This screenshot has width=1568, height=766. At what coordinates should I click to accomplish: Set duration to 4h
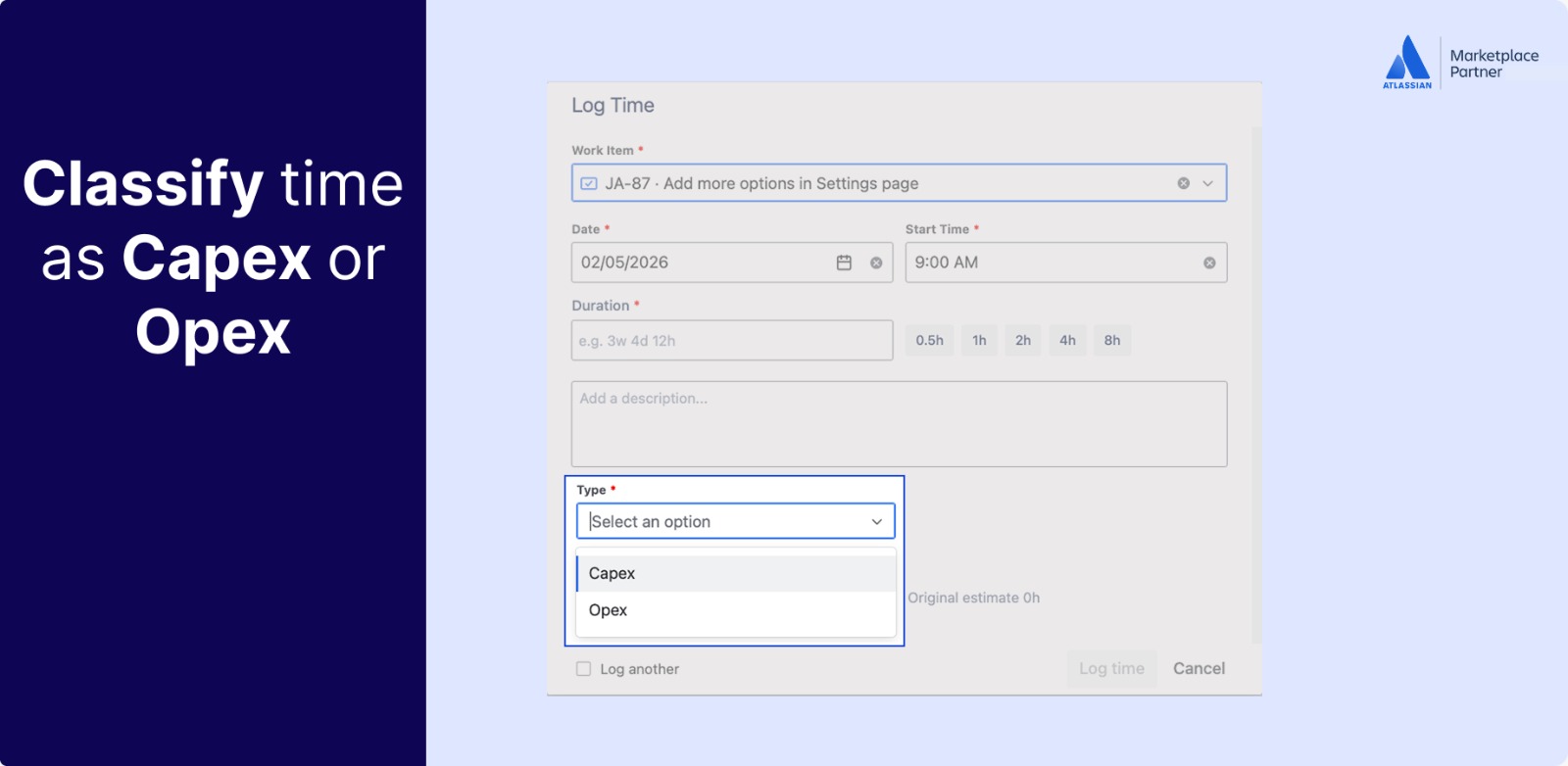(1067, 340)
